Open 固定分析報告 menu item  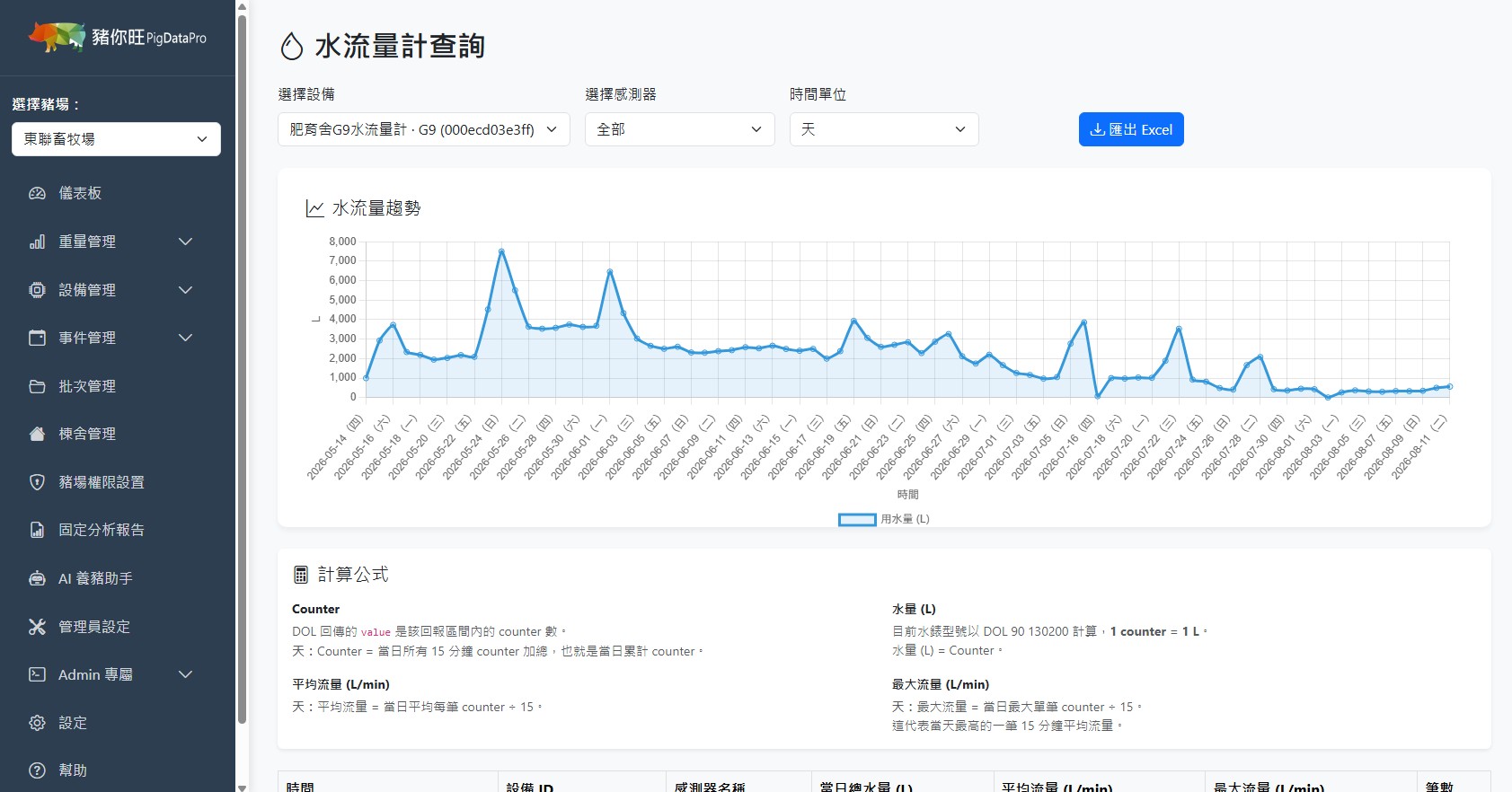tap(102, 530)
